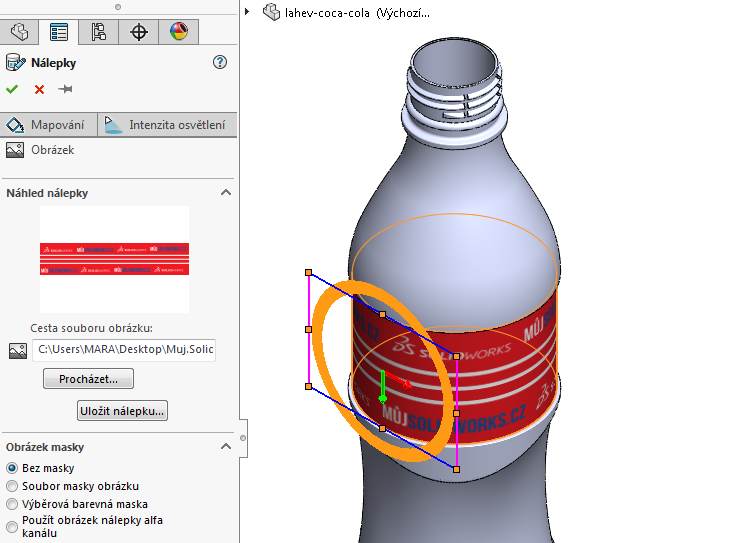Open the FeatureManager design tree tab
Screen dimensions: 750x543
click(20, 33)
